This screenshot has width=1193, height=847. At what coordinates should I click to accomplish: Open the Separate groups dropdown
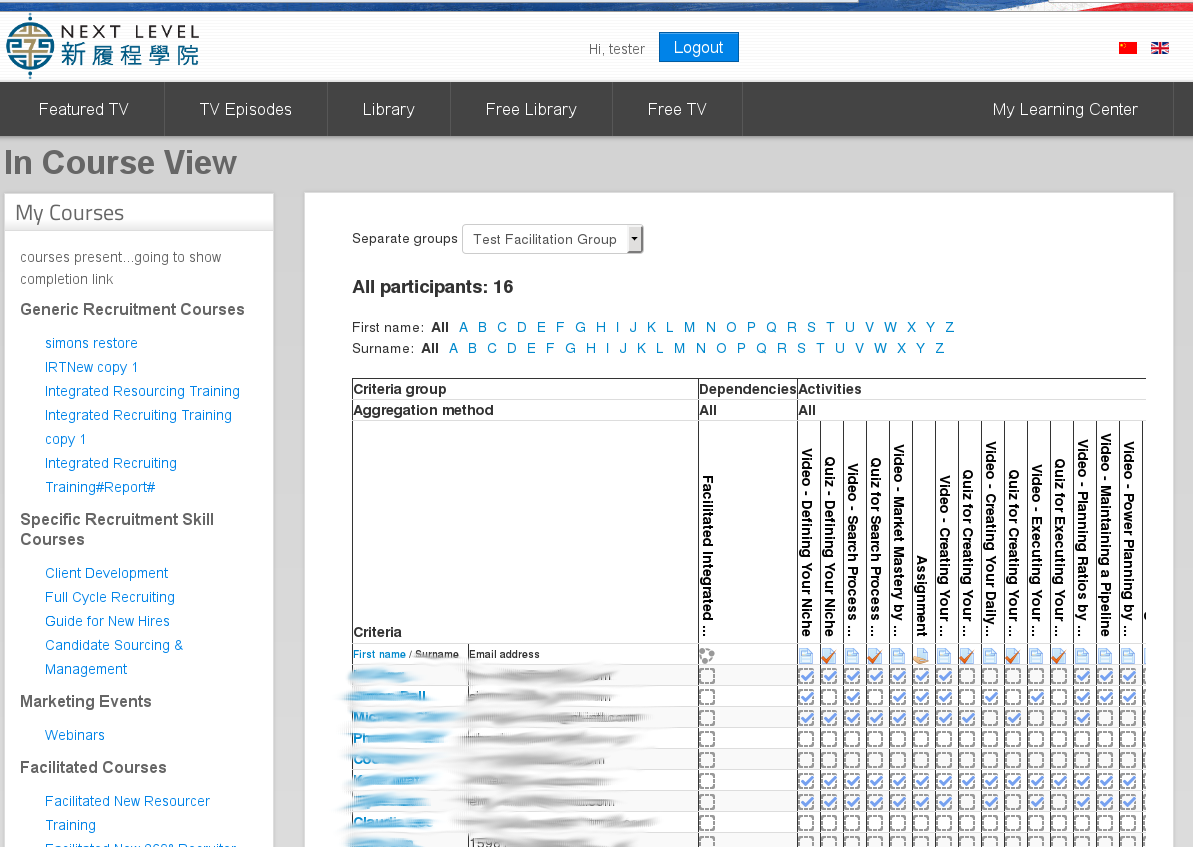[x=552, y=239]
